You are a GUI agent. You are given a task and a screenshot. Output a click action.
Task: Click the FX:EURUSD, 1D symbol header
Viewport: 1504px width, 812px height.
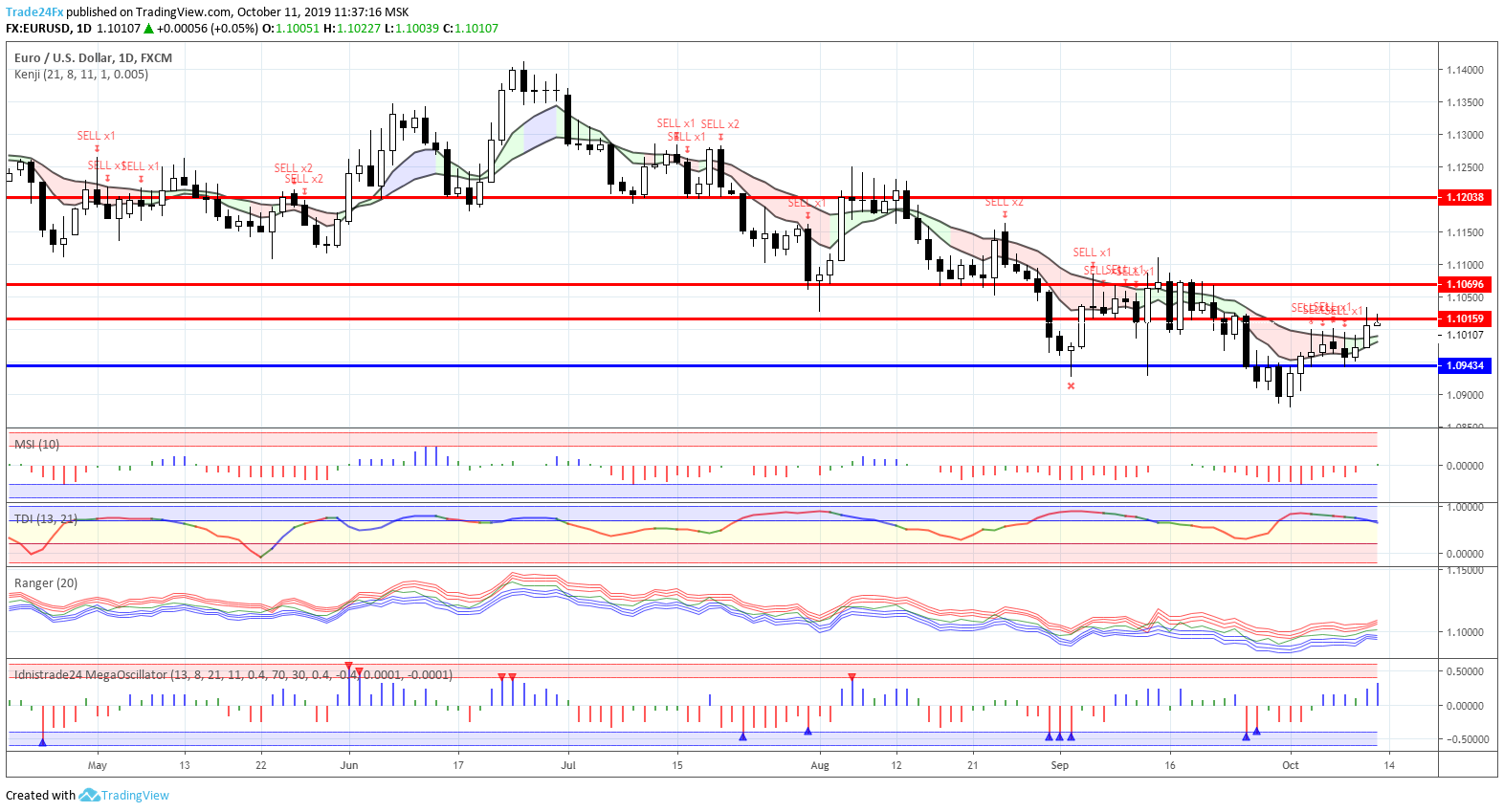coord(49,29)
